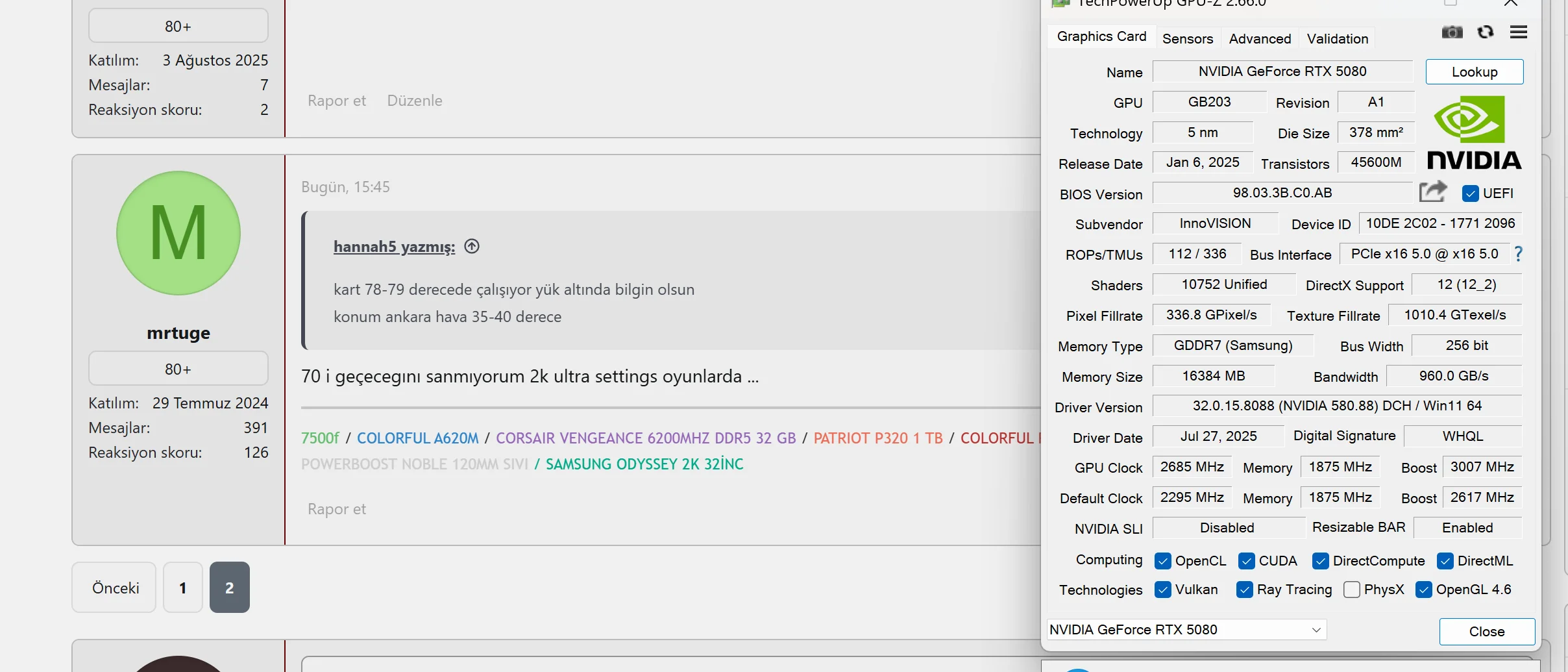Click Düzenle on the top forum post
The height and width of the screenshot is (672, 1568).
click(x=415, y=101)
